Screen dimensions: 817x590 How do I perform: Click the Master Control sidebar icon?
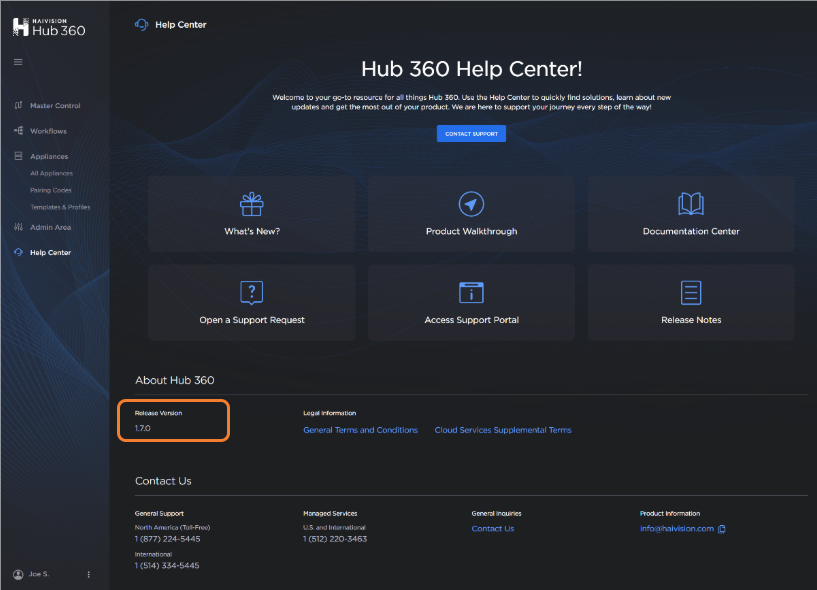[x=18, y=105]
